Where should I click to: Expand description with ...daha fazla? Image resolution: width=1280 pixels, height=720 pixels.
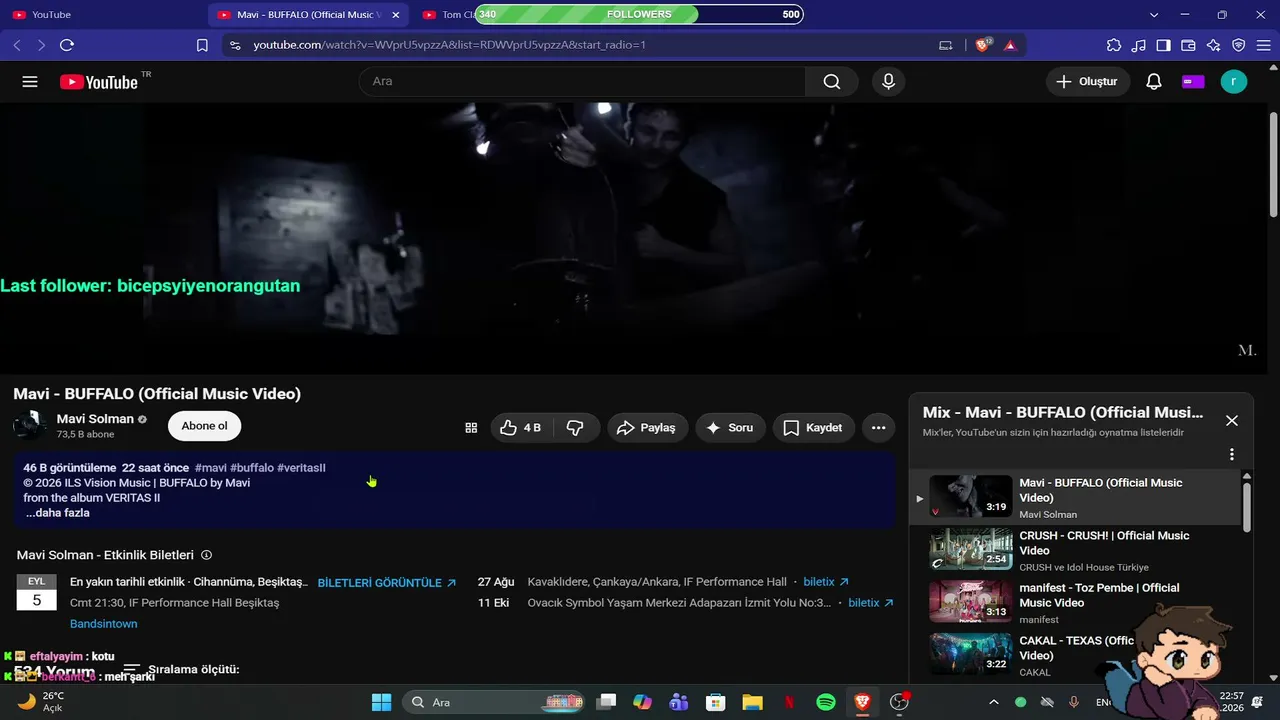pos(58,513)
